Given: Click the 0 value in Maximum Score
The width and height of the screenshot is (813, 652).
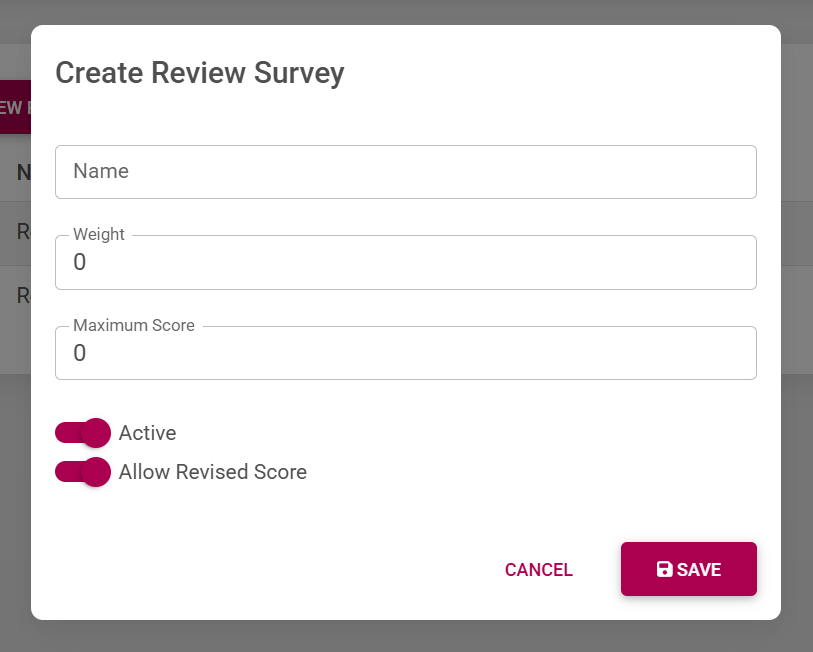Looking at the screenshot, I should 80,353.
